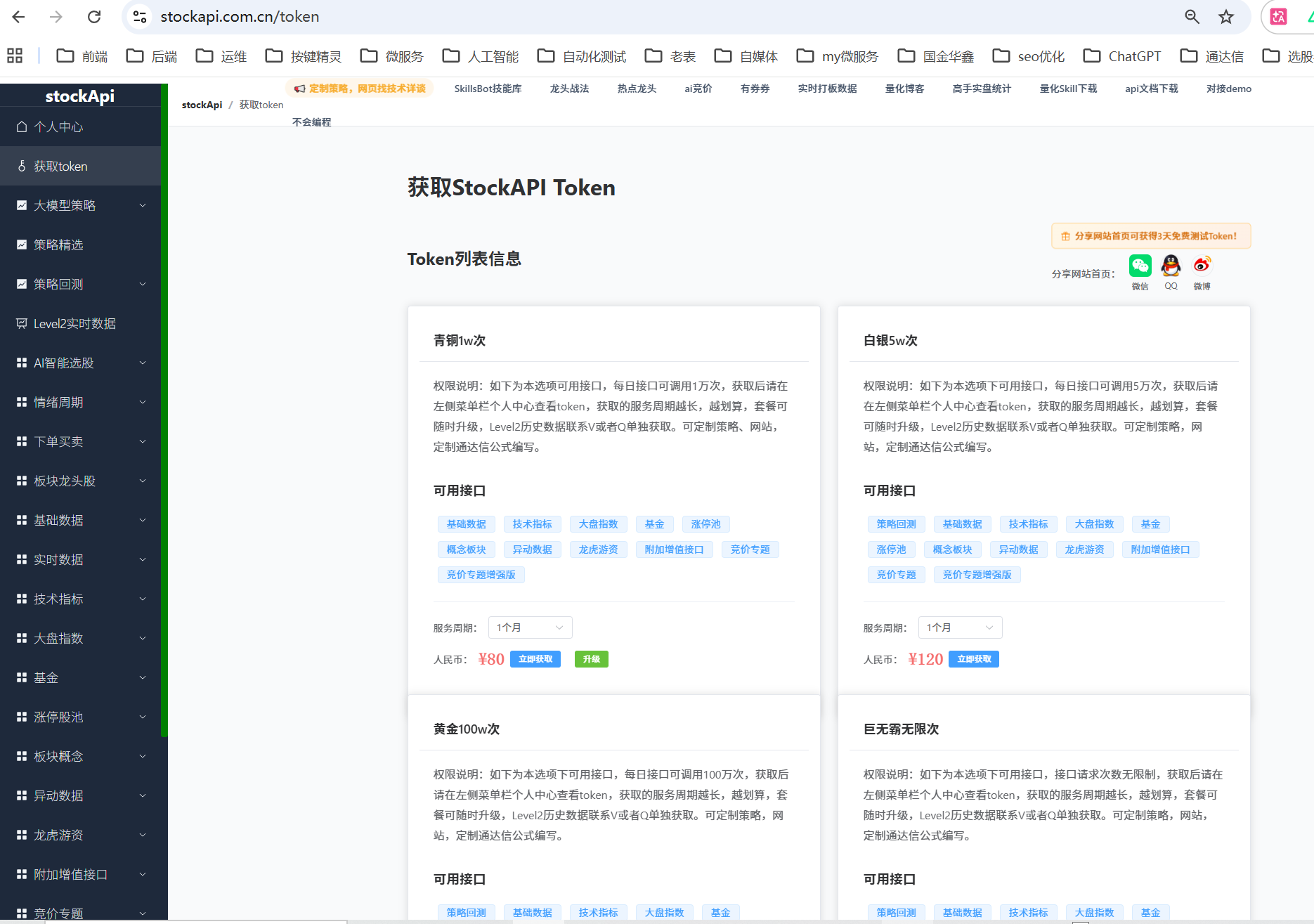Expand the 策略回测 sidebar menu

[x=80, y=284]
